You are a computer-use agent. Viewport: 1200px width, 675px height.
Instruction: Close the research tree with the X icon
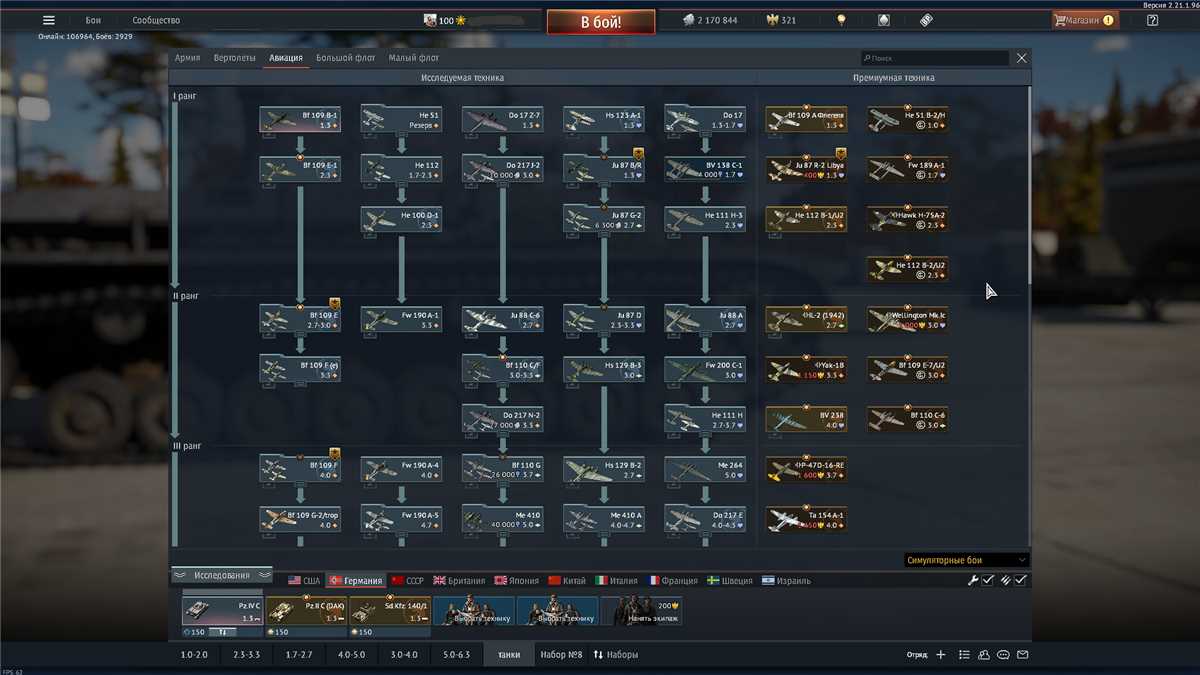1021,58
